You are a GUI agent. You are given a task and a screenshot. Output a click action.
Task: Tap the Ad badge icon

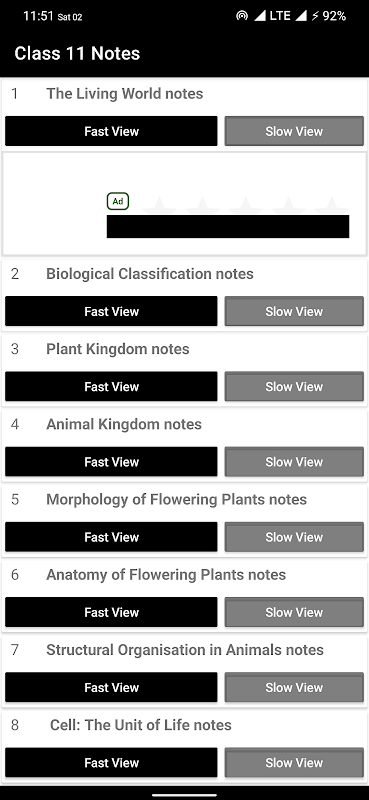click(118, 201)
